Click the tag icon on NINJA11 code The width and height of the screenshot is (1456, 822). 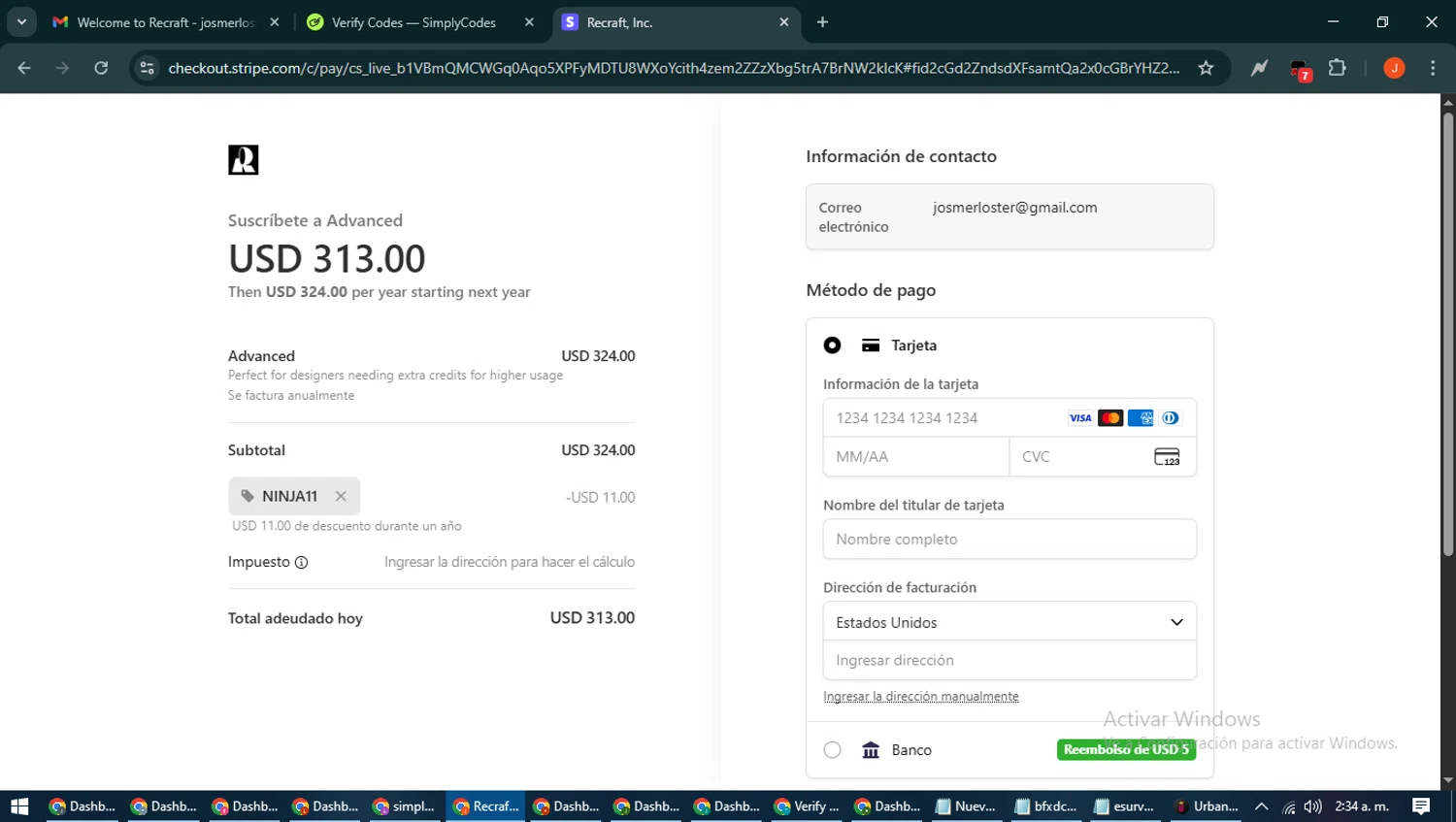248,496
